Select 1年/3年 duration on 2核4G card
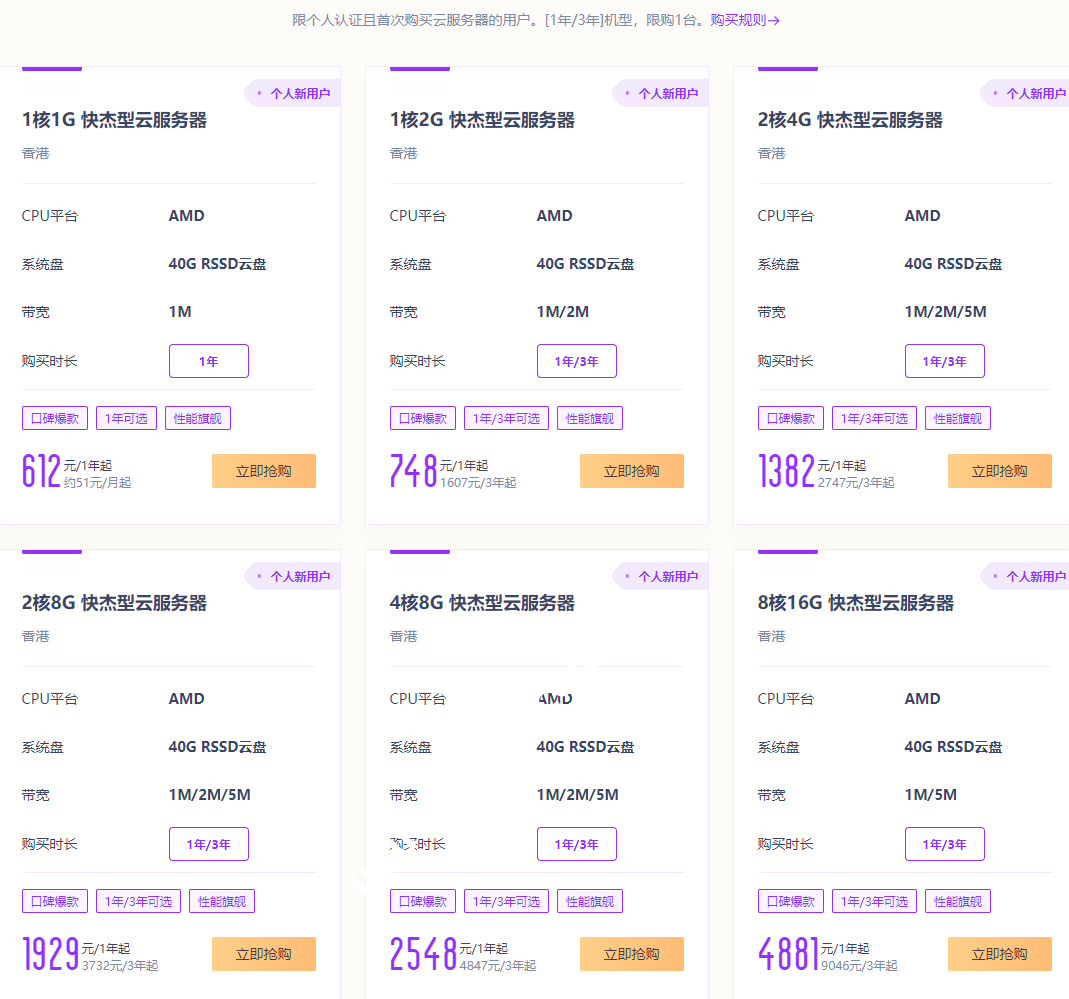 pyautogui.click(x=945, y=361)
